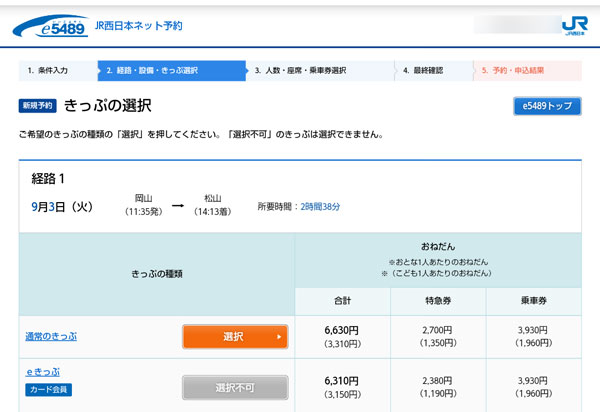
Task: Click the 所要時間 2時間38分 text
Action: coord(299,206)
